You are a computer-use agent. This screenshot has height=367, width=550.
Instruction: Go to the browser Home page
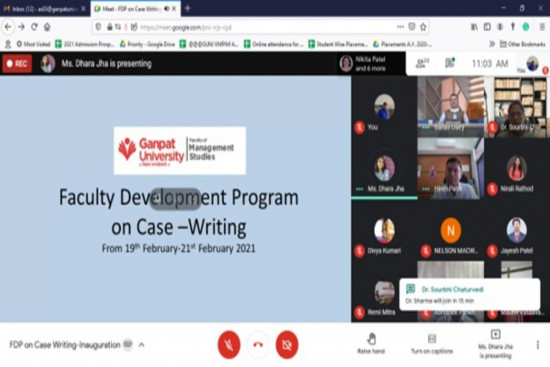pos(47,27)
